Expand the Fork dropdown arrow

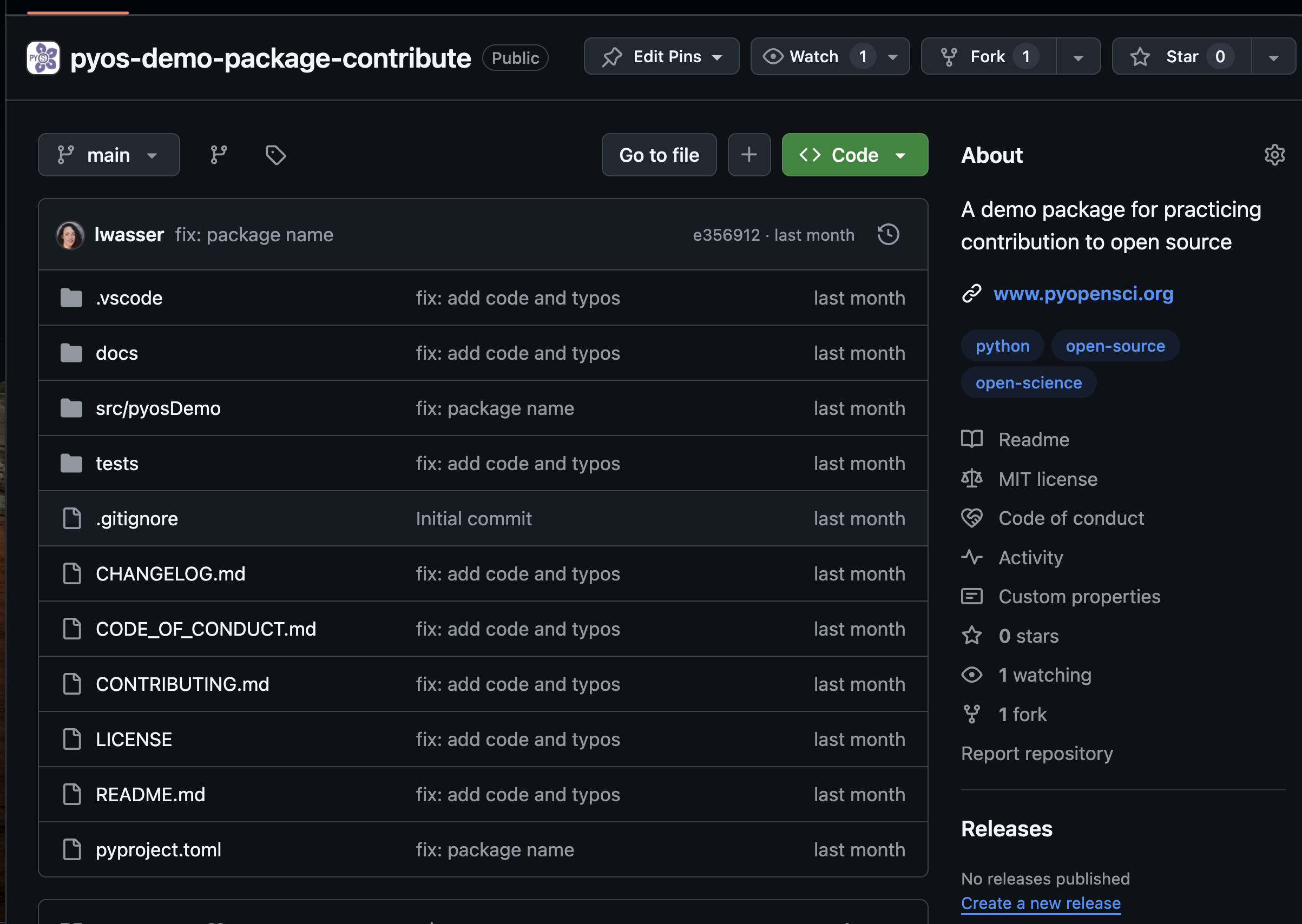coord(1078,56)
